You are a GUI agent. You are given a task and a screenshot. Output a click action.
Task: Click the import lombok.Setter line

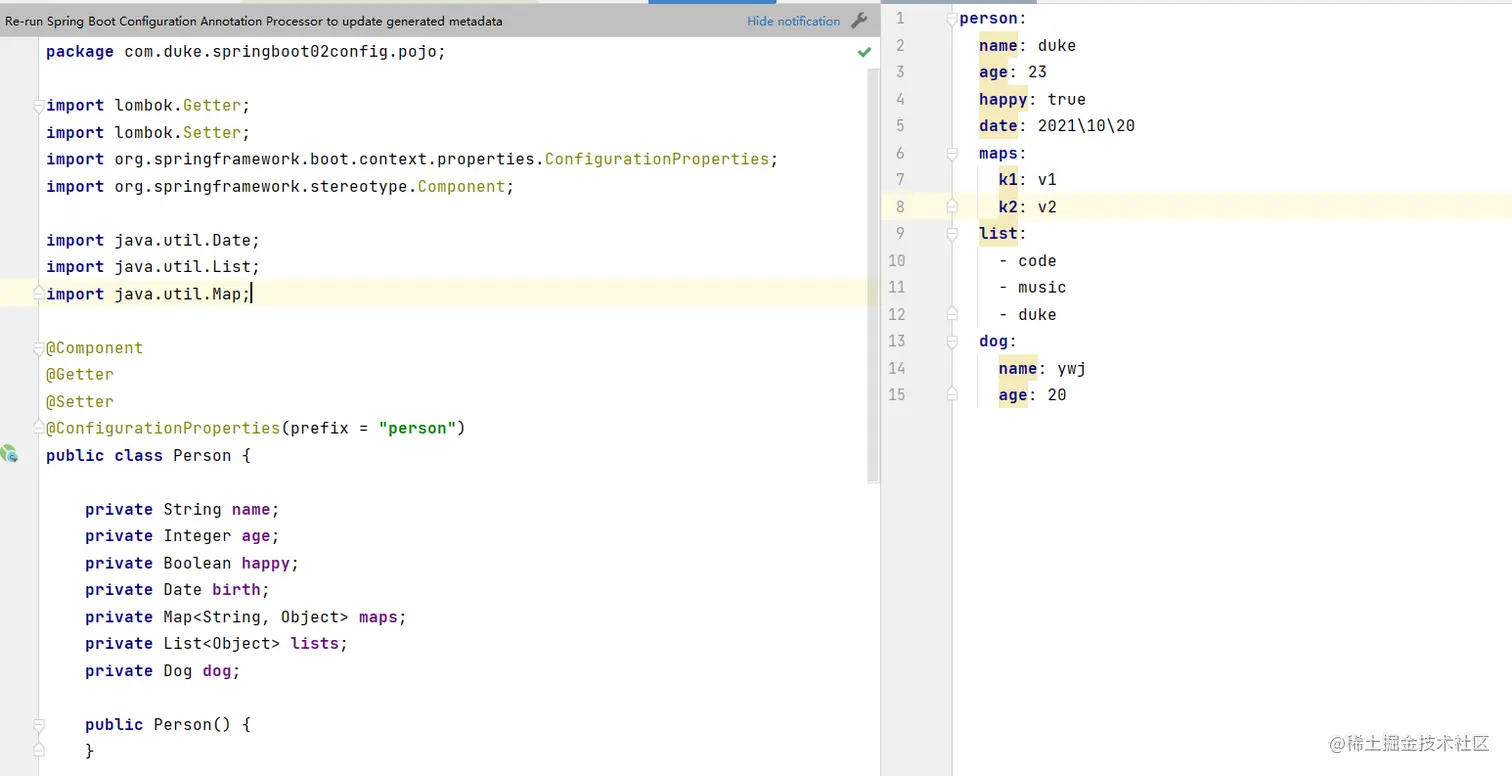tap(148, 132)
